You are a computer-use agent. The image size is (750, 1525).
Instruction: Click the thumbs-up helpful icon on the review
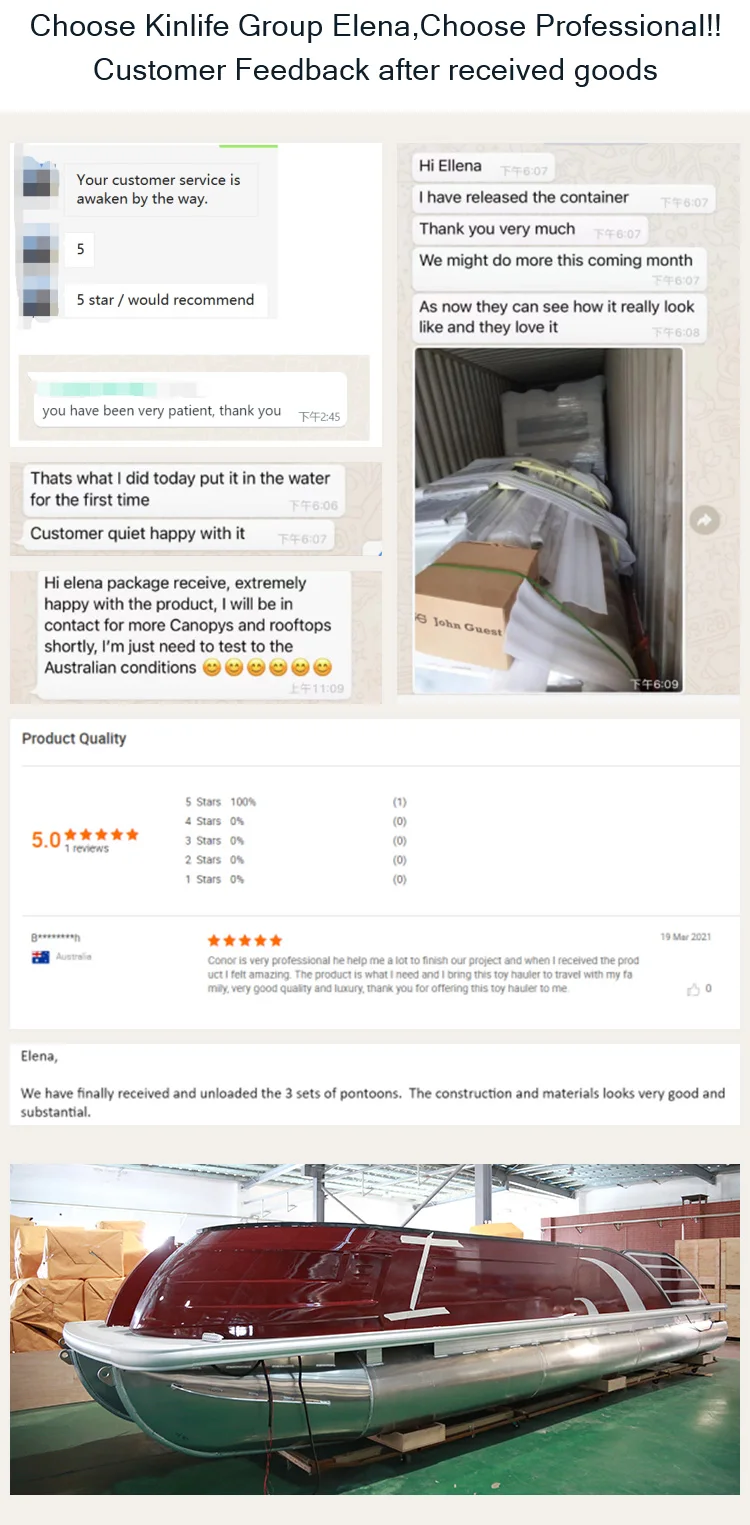(693, 989)
